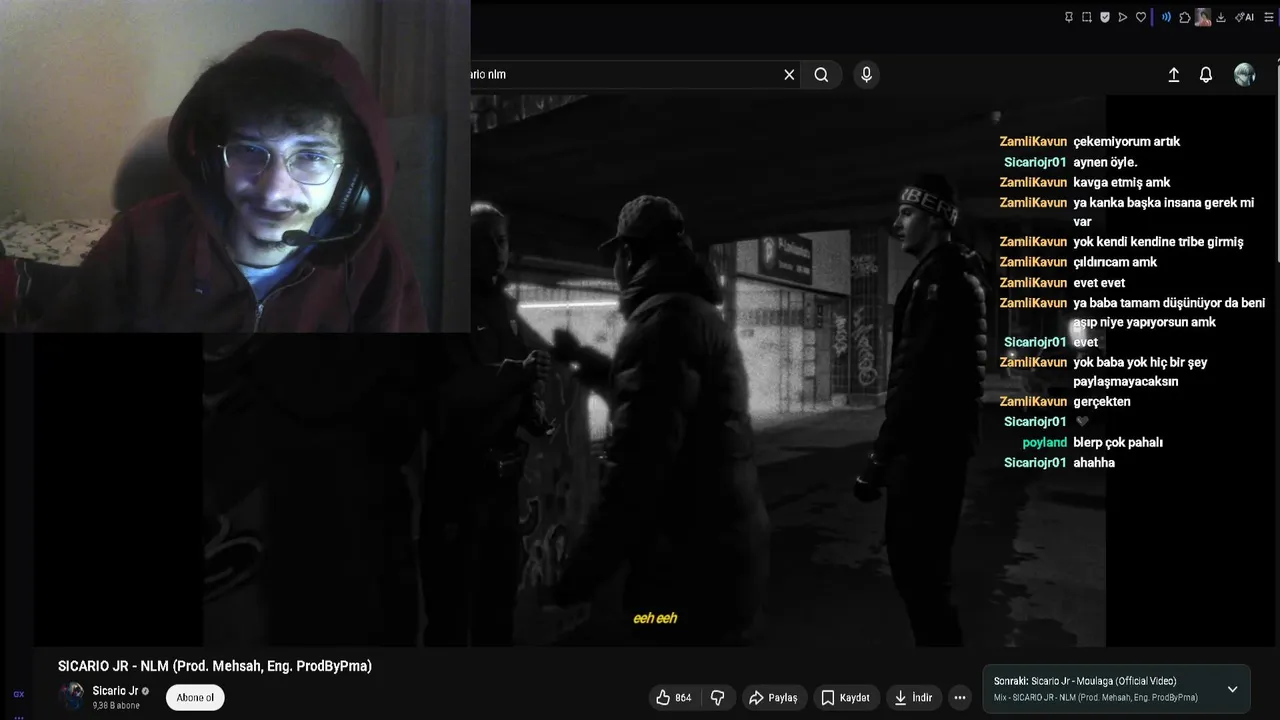Click the 'eeh eeh' subtitle text
This screenshot has height=720, width=1280.
(x=655, y=618)
